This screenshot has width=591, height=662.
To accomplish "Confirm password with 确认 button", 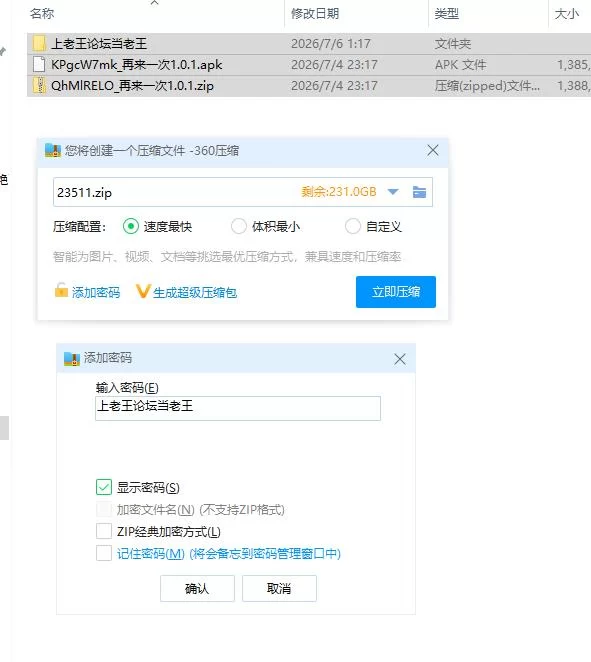I will coord(197,588).
